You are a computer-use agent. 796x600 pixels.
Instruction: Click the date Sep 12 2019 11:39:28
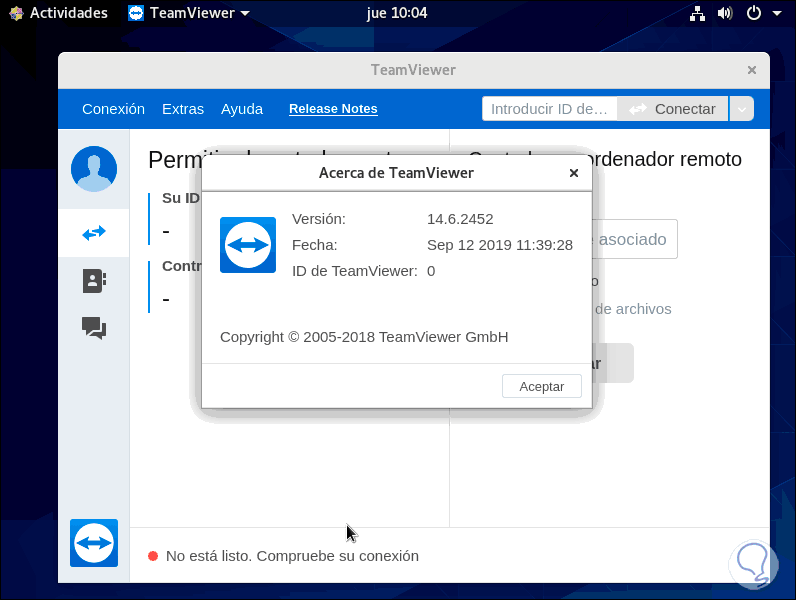[x=500, y=245]
